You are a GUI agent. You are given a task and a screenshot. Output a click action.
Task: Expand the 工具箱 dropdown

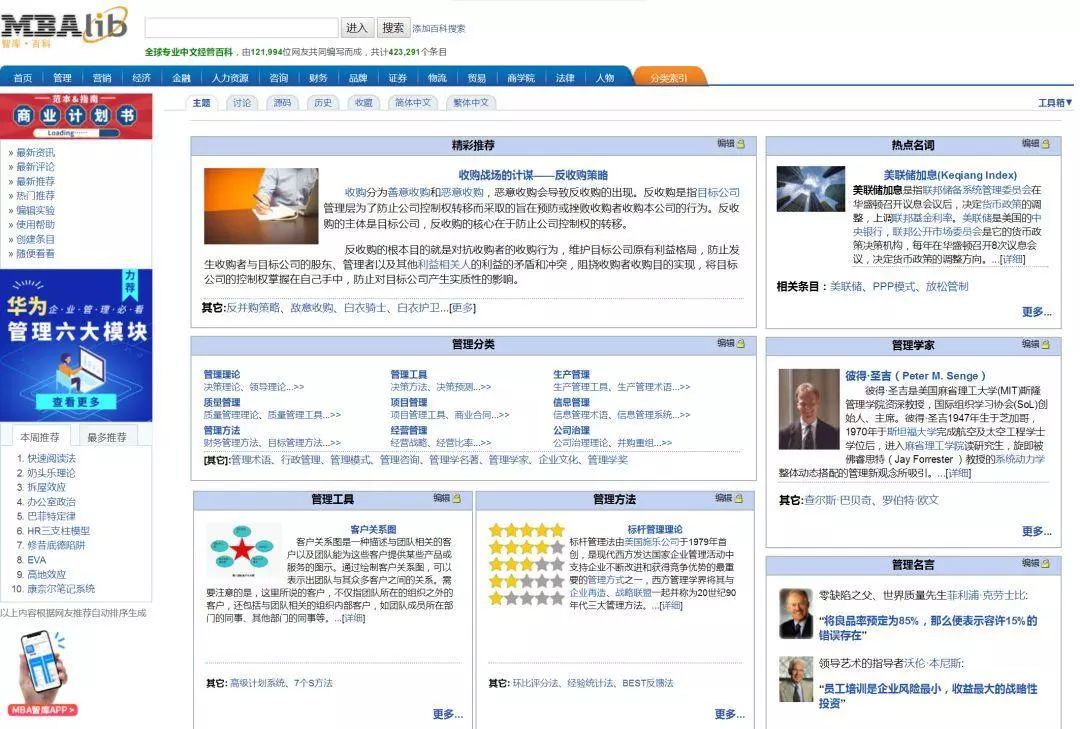pos(1055,103)
